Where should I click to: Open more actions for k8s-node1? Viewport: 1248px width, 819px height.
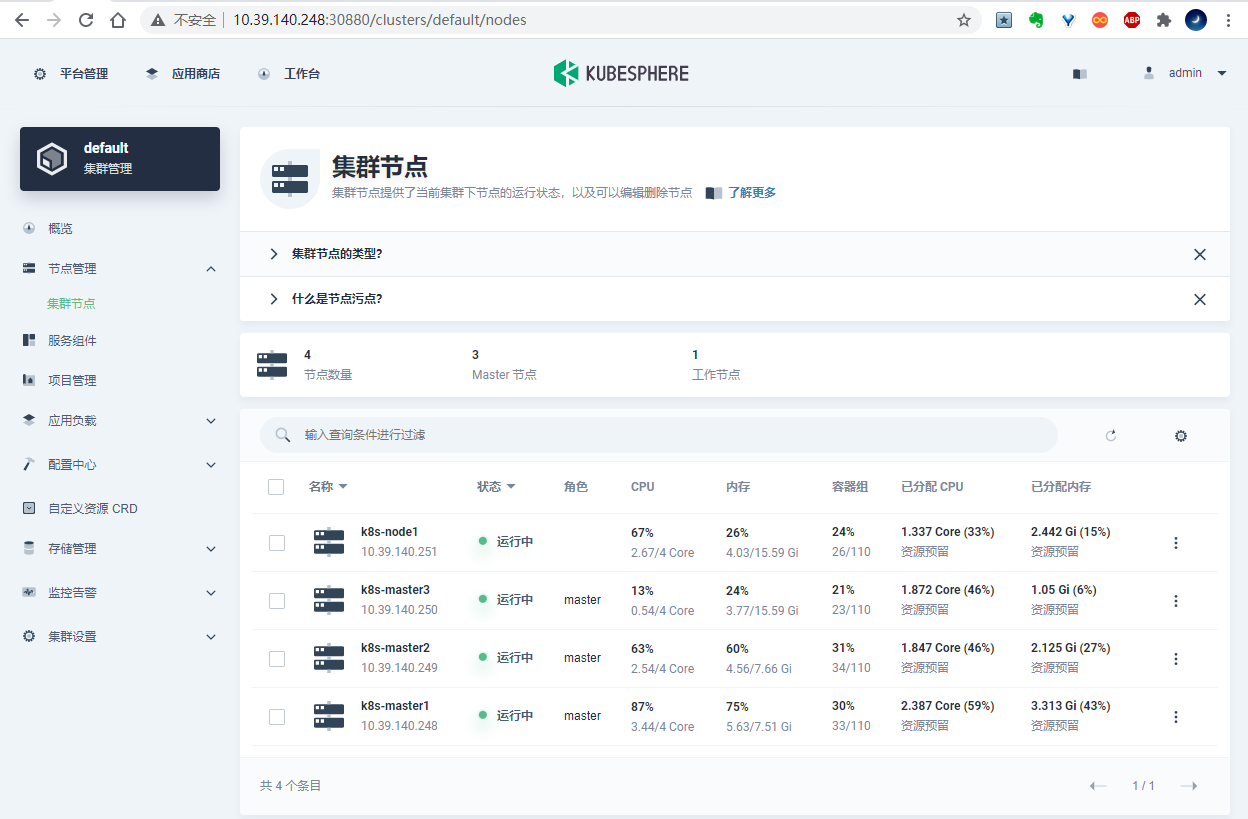pos(1176,543)
